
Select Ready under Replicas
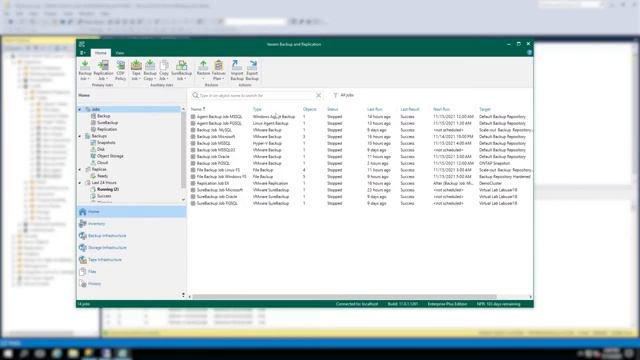tap(102, 176)
